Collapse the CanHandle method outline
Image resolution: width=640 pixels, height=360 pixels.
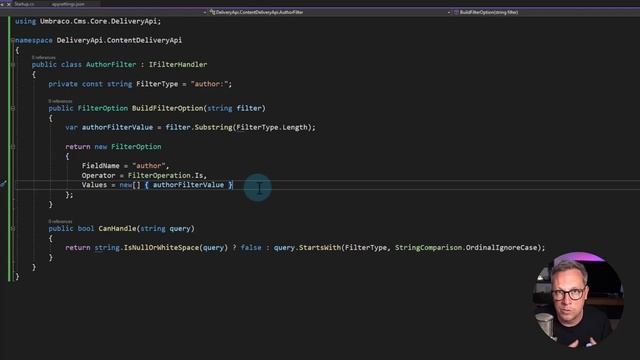(x=13, y=229)
